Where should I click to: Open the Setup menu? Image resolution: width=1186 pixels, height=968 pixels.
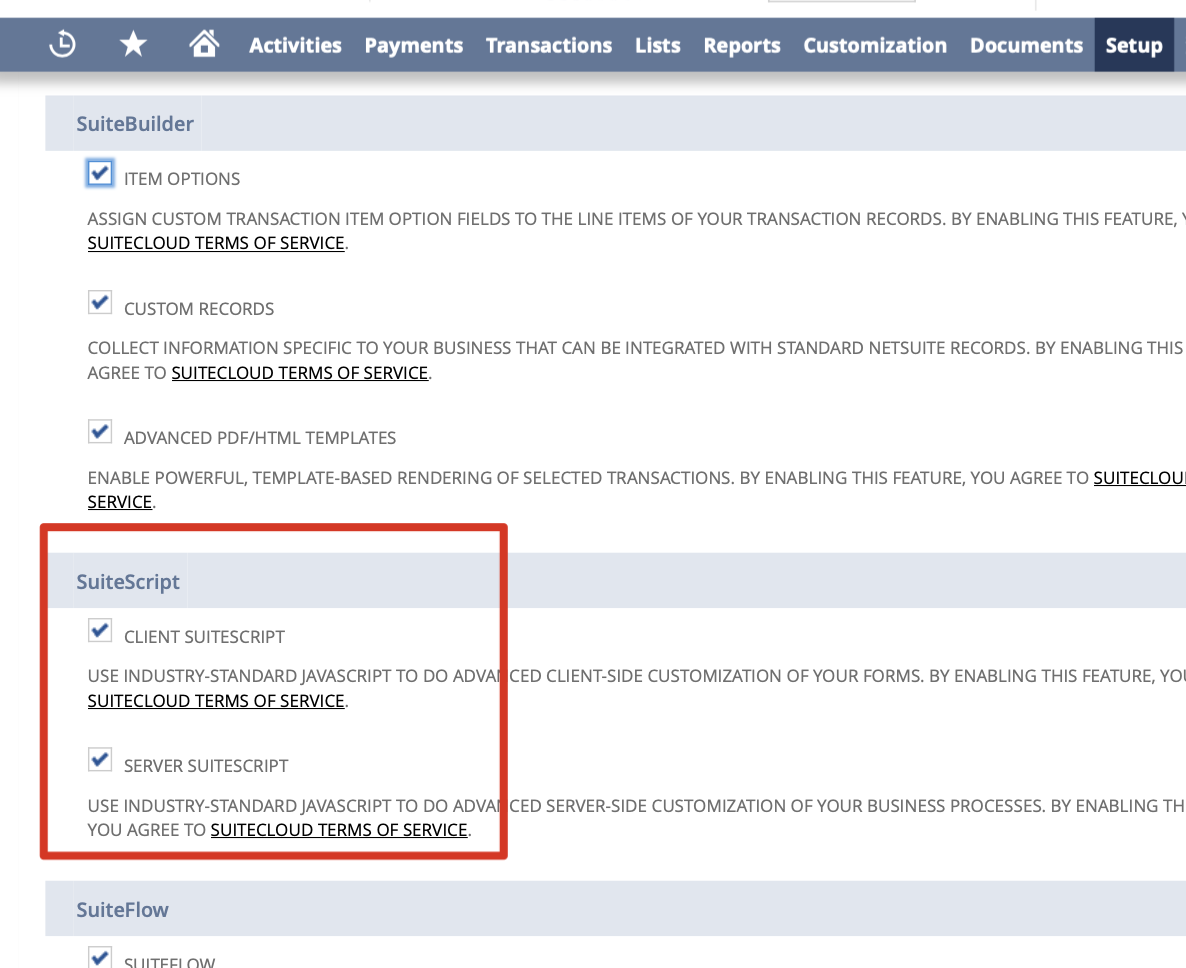coord(1134,45)
